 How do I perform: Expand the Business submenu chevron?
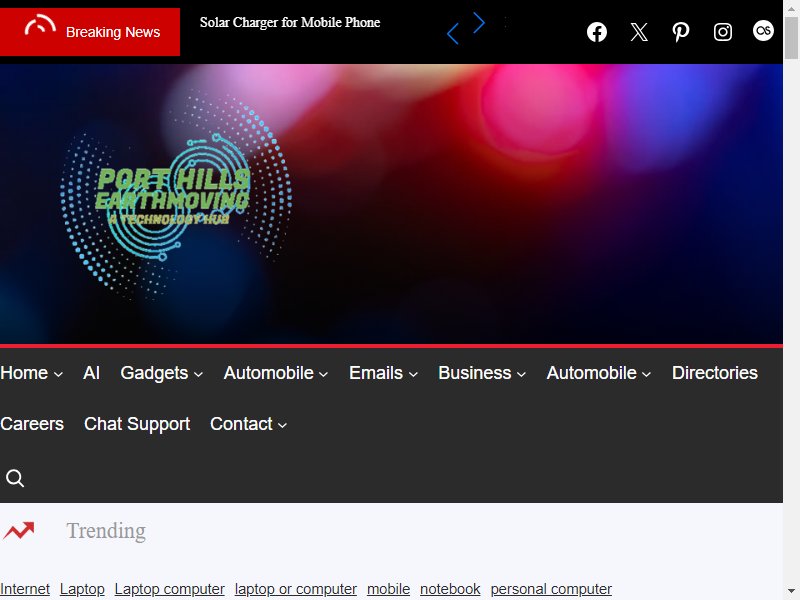[521, 374]
